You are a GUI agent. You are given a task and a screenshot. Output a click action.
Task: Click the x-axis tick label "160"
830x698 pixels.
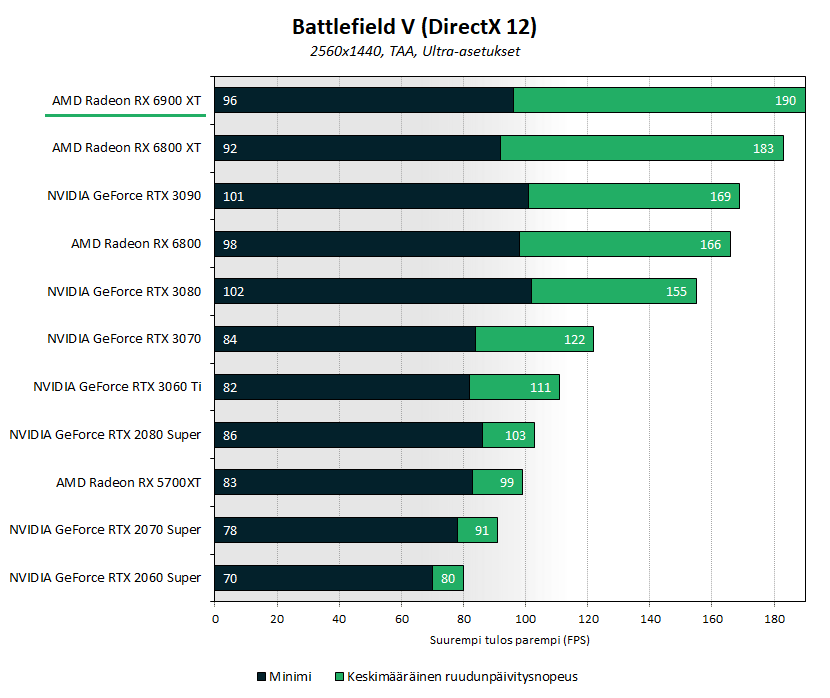click(712, 619)
